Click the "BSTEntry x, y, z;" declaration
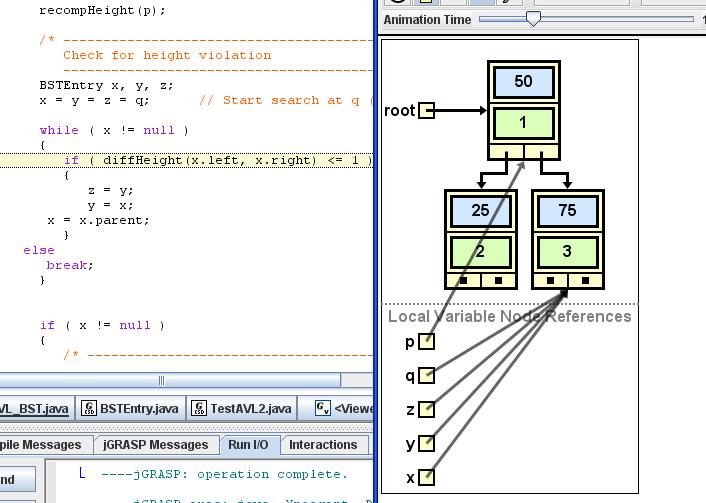The height and width of the screenshot is (503, 706). pos(106,85)
